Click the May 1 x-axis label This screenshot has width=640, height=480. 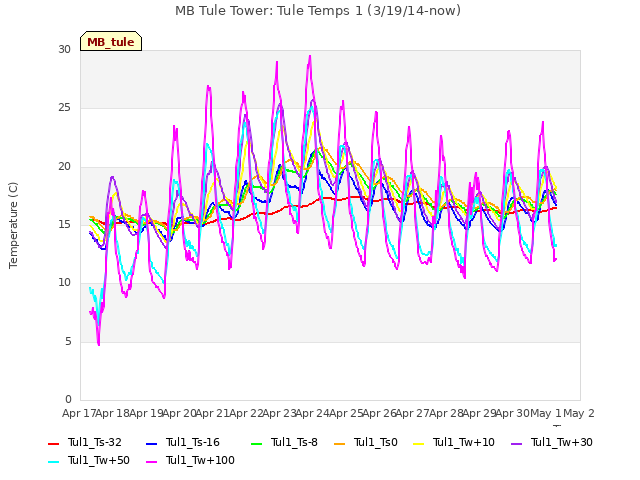click(x=546, y=413)
